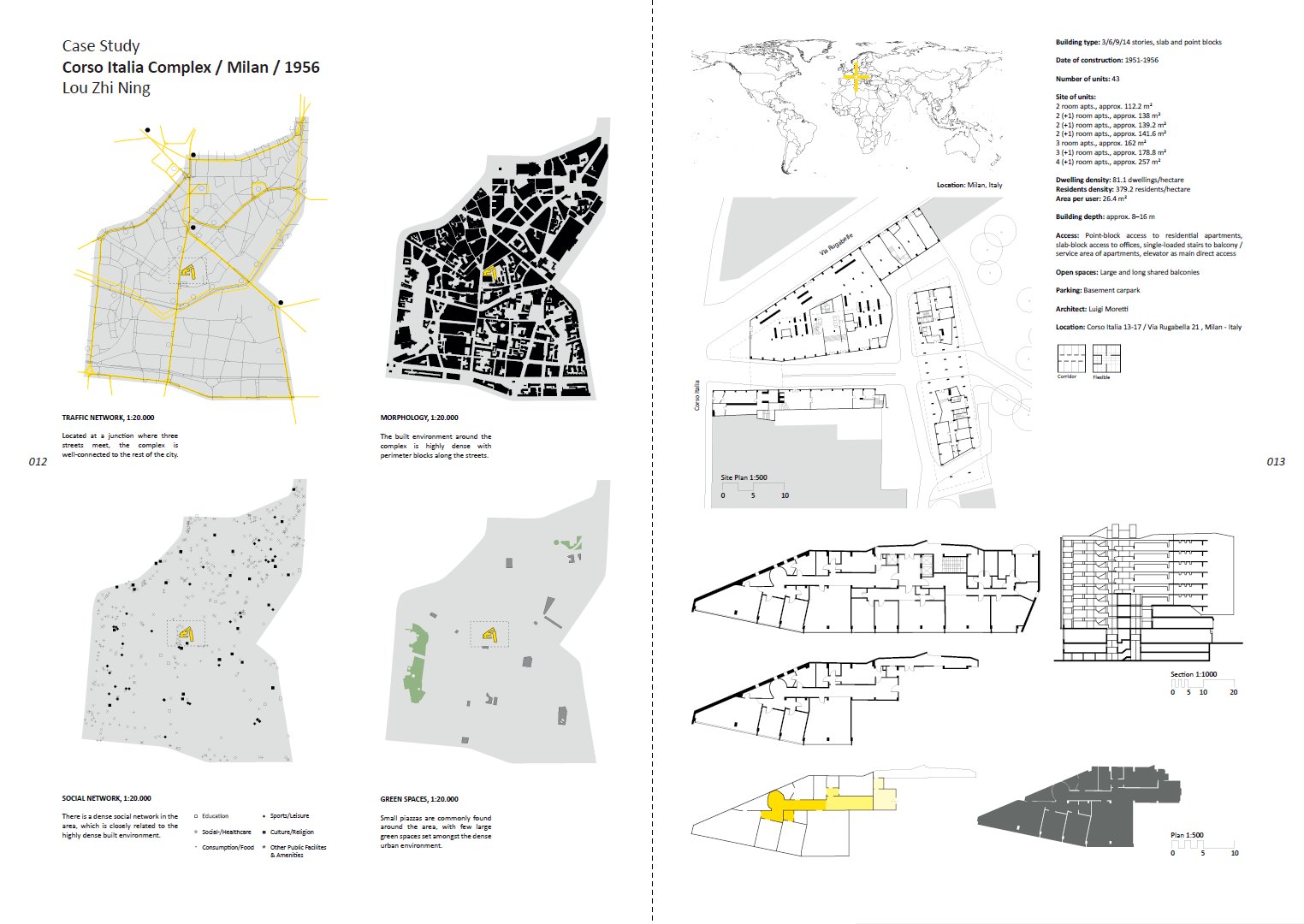Click caption 'SOCIAL NETWORK, 1:20.000'

(x=106, y=798)
